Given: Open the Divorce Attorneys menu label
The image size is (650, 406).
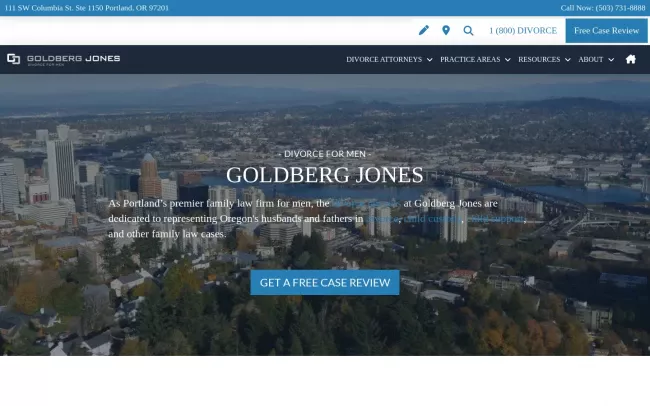Looking at the screenshot, I should point(384,59).
